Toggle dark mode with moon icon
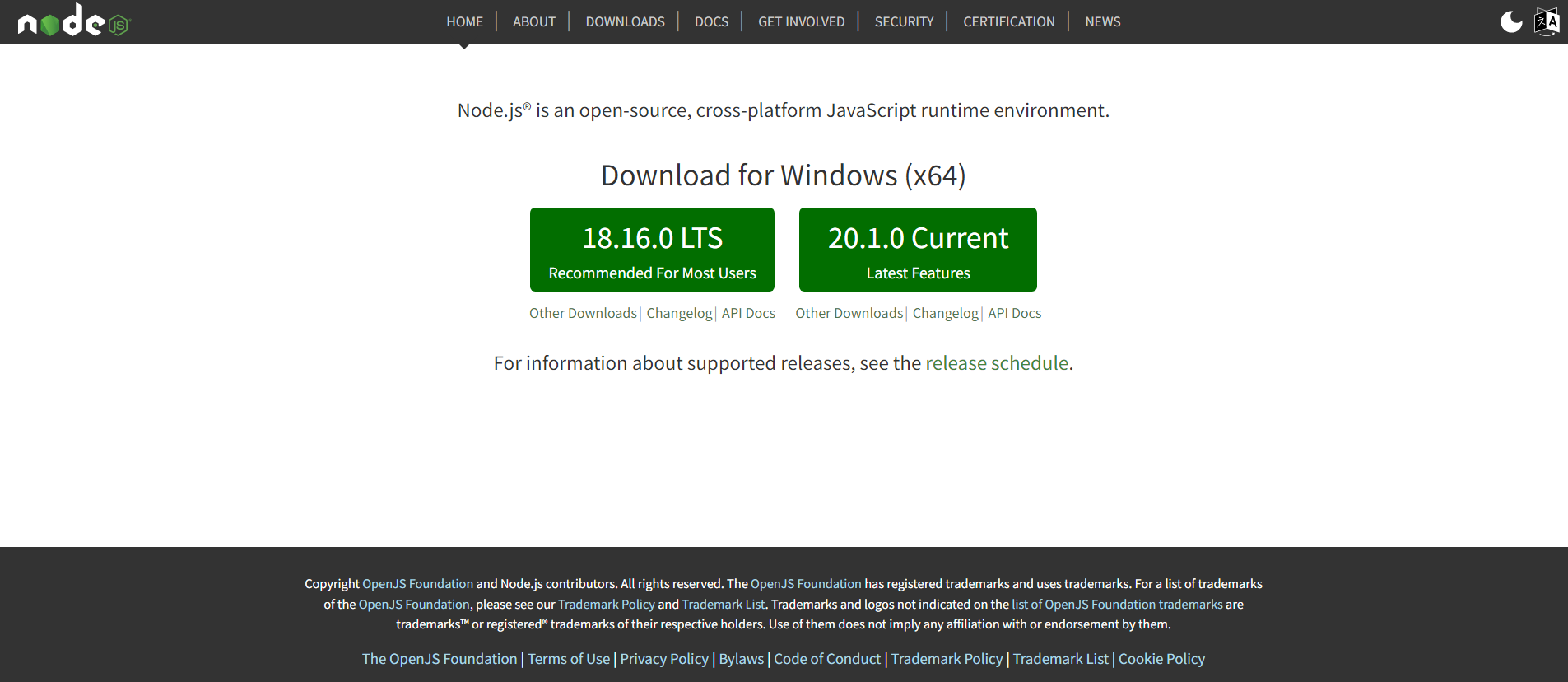Screen dimensions: 1568x682 tap(1511, 21)
